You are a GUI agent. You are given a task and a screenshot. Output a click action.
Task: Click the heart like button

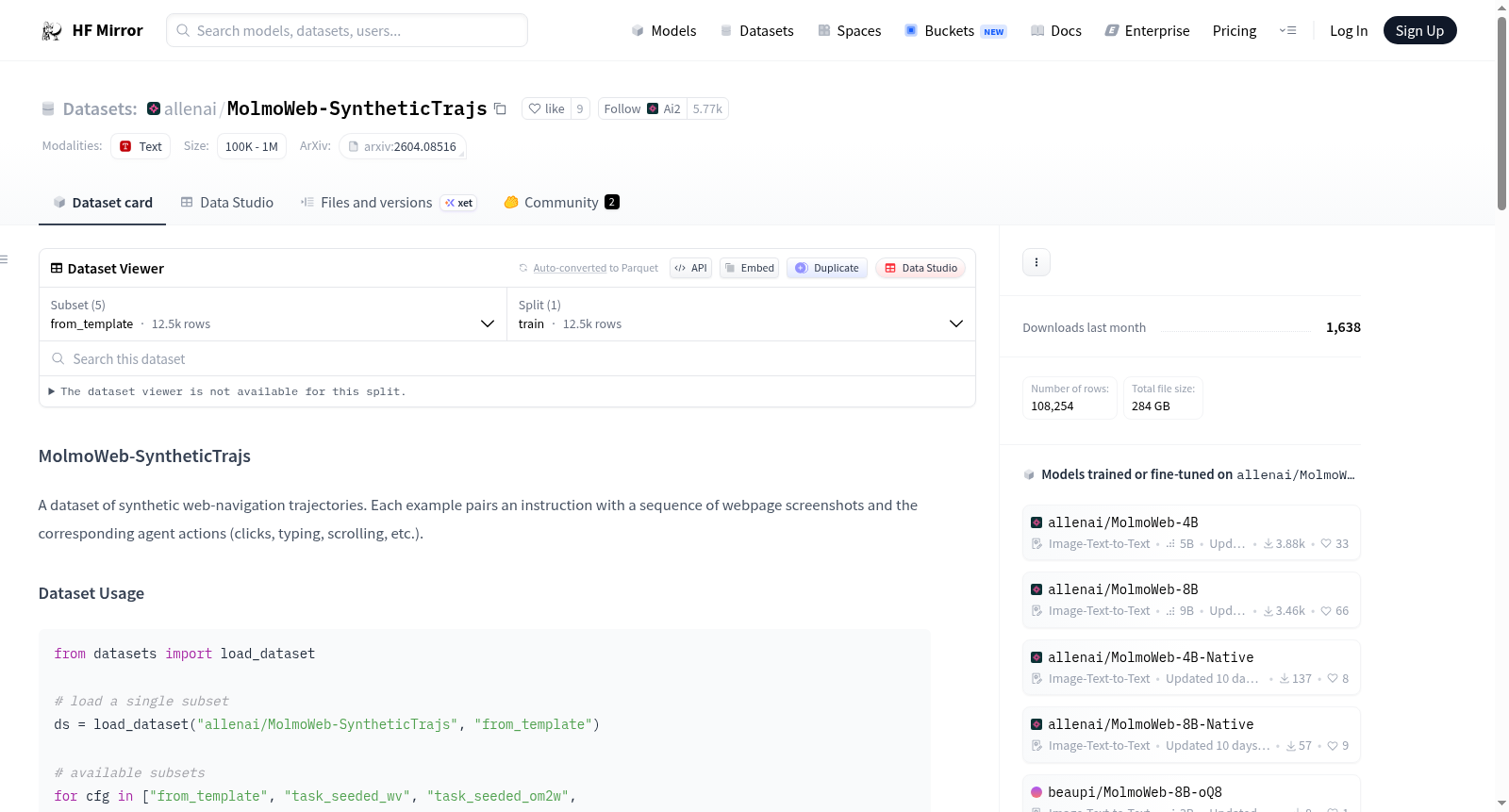[547, 108]
